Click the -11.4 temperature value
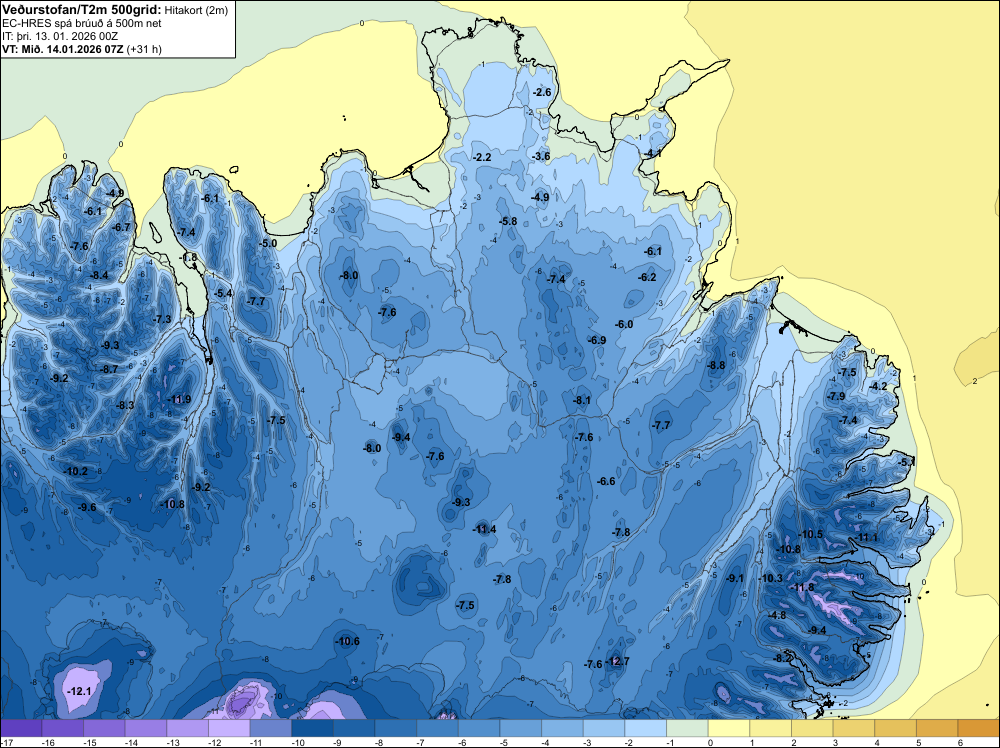The width and height of the screenshot is (1000, 748). click(x=484, y=529)
